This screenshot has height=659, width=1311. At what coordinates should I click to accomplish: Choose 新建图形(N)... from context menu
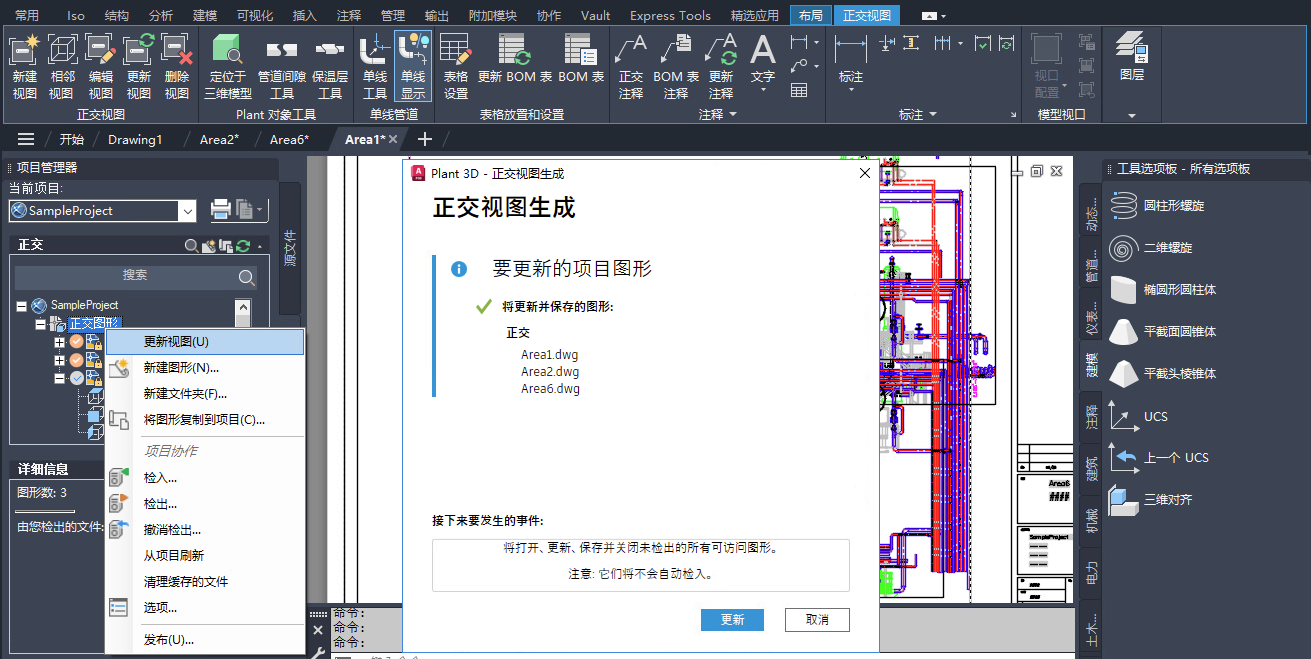(x=205, y=367)
